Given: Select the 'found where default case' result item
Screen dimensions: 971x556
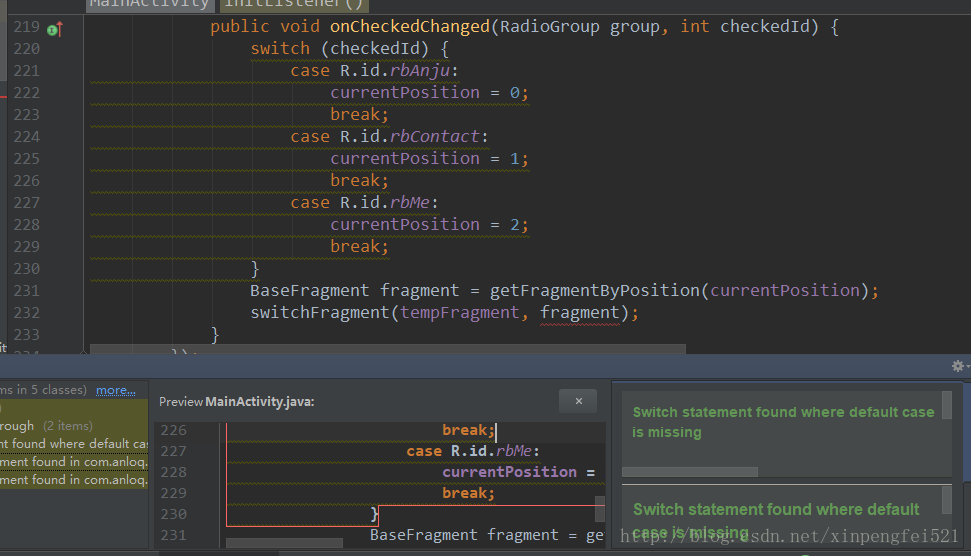Looking at the screenshot, I should tap(74, 444).
